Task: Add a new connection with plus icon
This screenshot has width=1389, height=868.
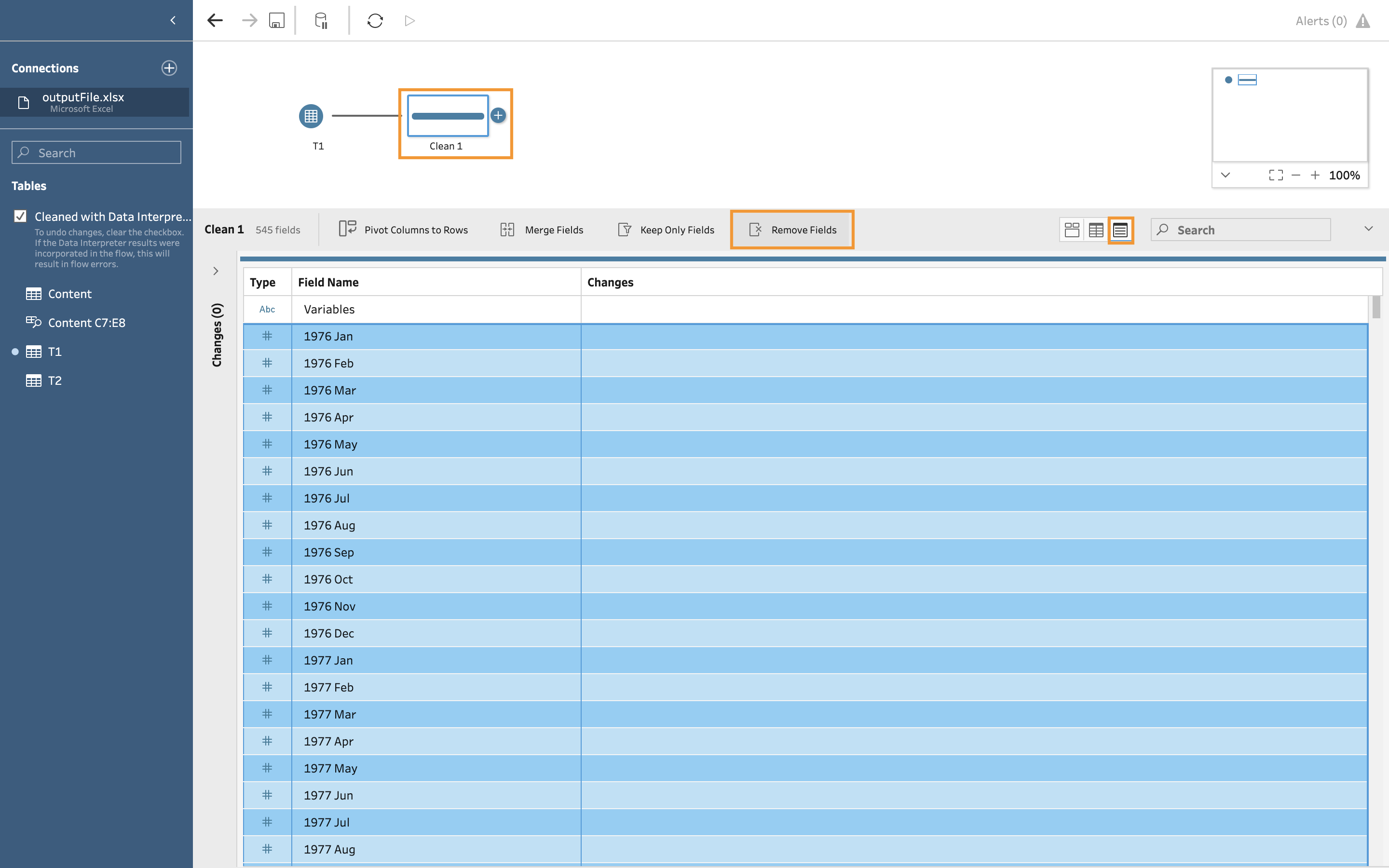Action: point(169,68)
